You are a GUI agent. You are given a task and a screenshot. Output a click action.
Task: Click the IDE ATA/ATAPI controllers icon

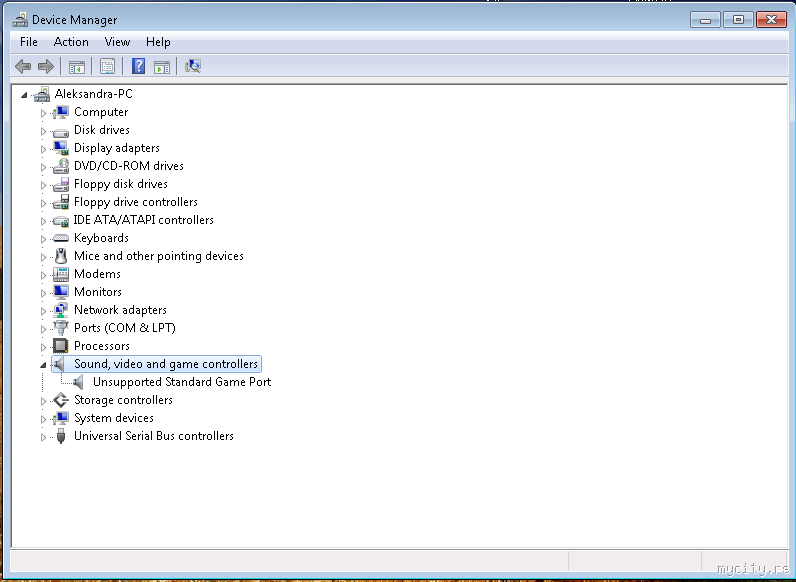coord(61,221)
